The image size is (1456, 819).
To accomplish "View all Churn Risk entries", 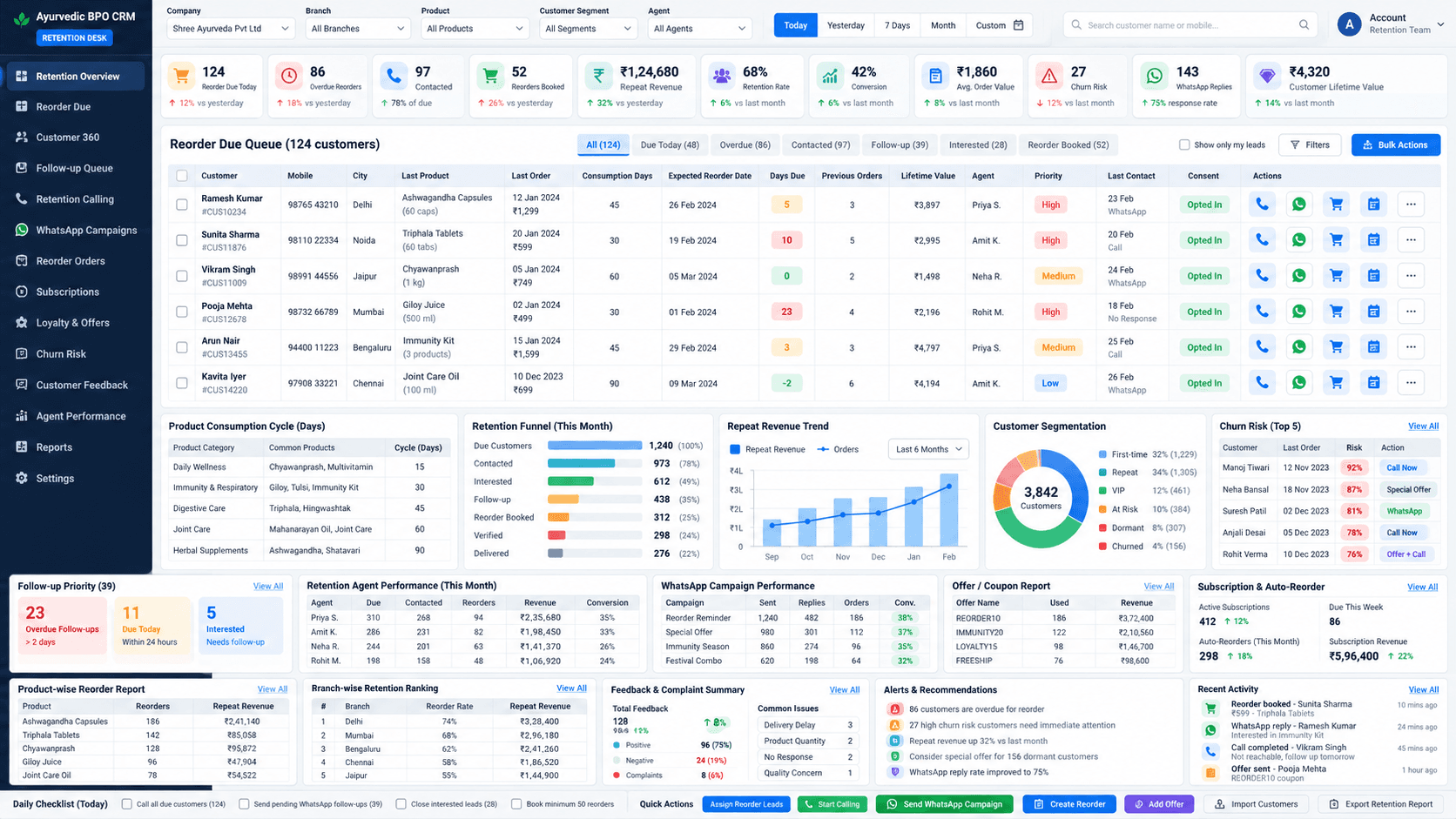I will pos(1423,426).
